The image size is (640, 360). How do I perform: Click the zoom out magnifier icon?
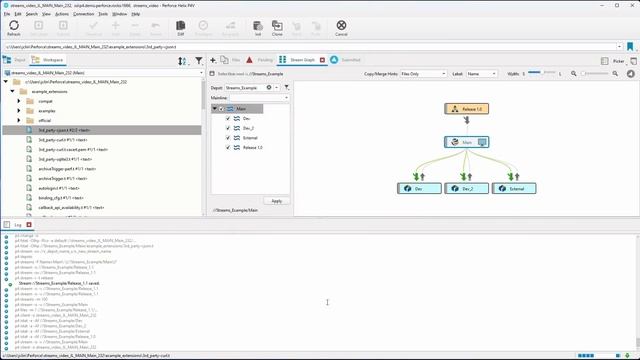pos(573,73)
